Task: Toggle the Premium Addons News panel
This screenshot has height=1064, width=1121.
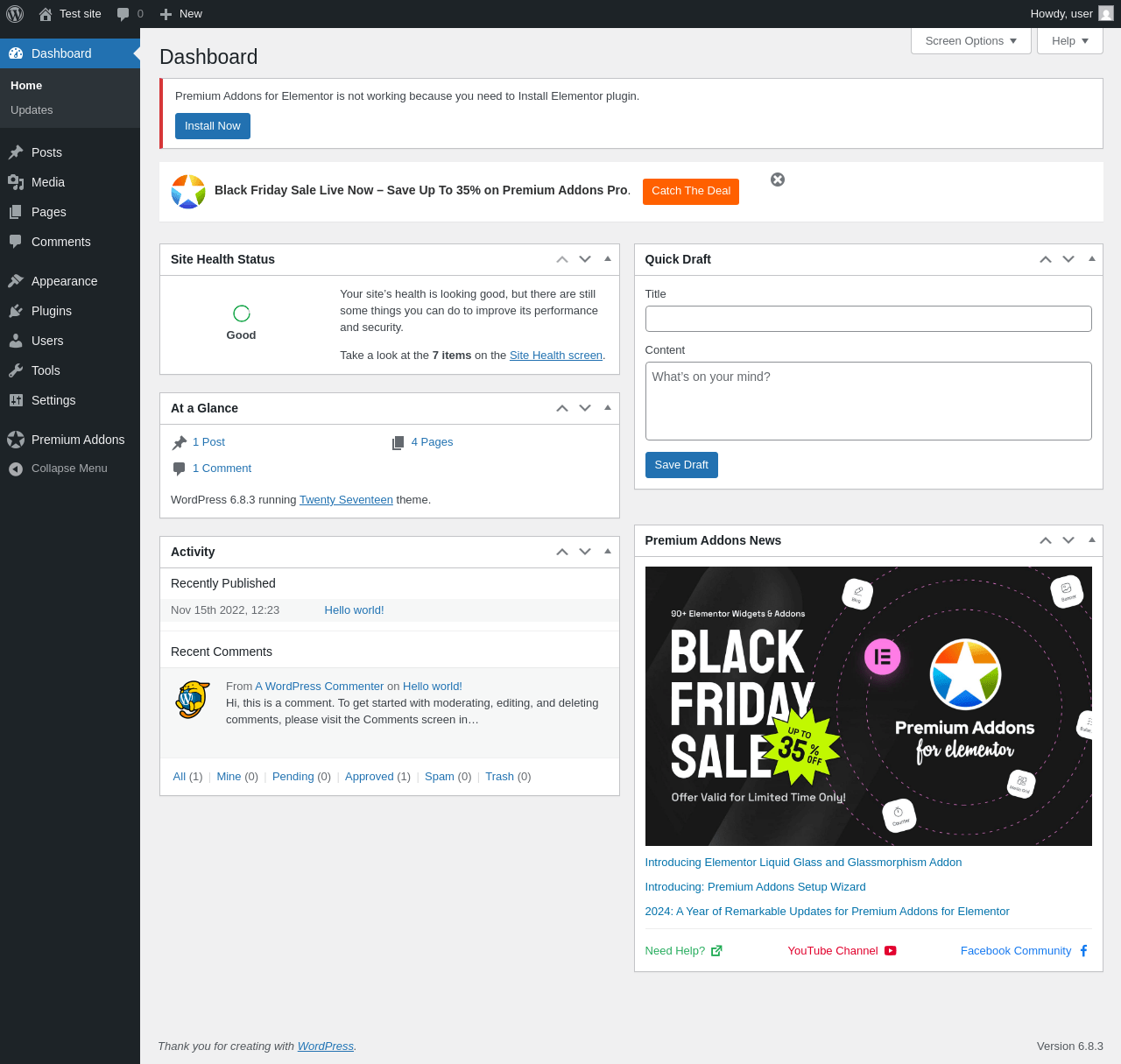Action: [x=1092, y=540]
